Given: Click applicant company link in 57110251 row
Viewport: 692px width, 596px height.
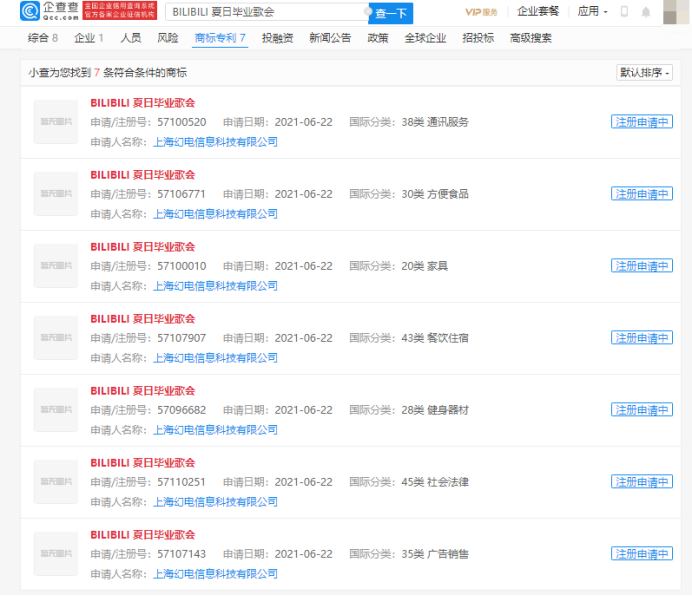Looking at the screenshot, I should 215,502.
